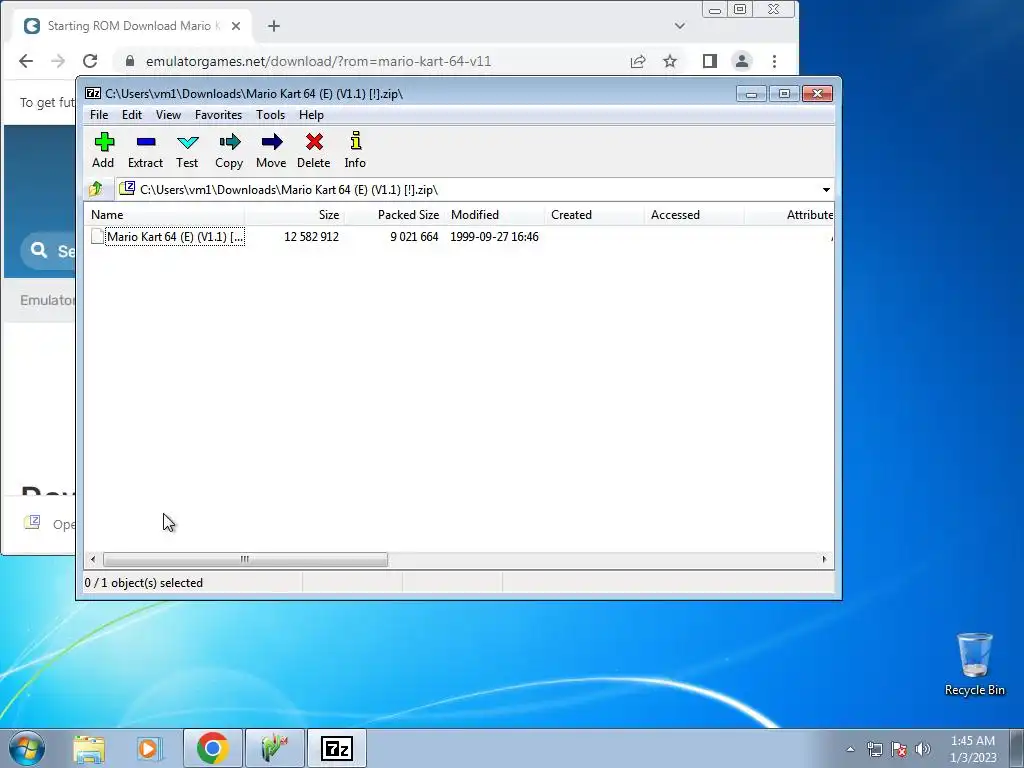
Task: Close the Starting ROM Download Chrome tab
Action: [236, 26]
